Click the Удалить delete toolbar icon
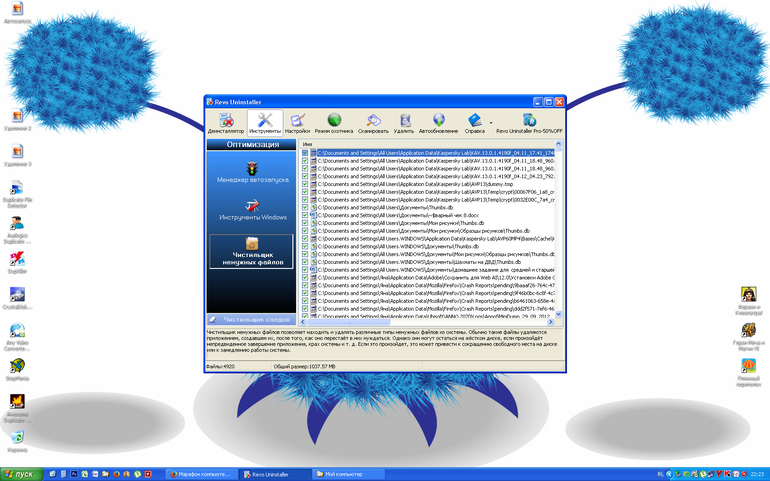 click(x=404, y=123)
